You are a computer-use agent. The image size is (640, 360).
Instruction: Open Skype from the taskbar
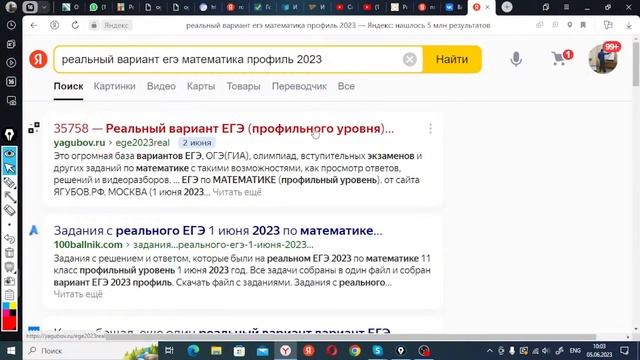point(378,351)
